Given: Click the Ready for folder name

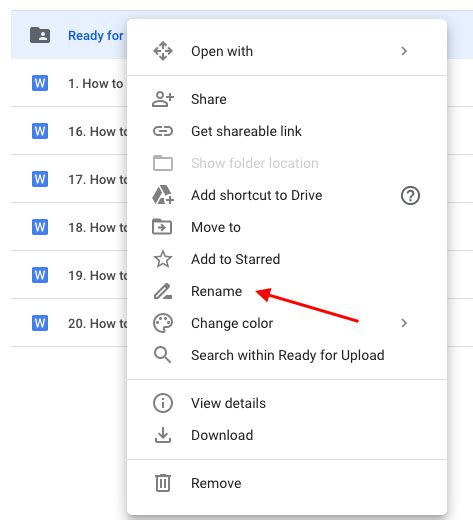Looking at the screenshot, I should (96, 36).
